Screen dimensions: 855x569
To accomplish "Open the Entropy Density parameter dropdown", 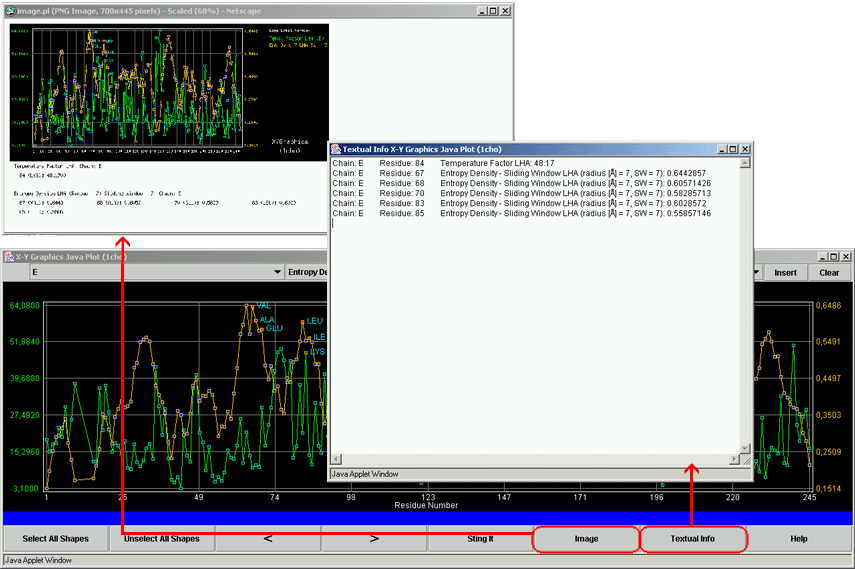I will (308, 272).
